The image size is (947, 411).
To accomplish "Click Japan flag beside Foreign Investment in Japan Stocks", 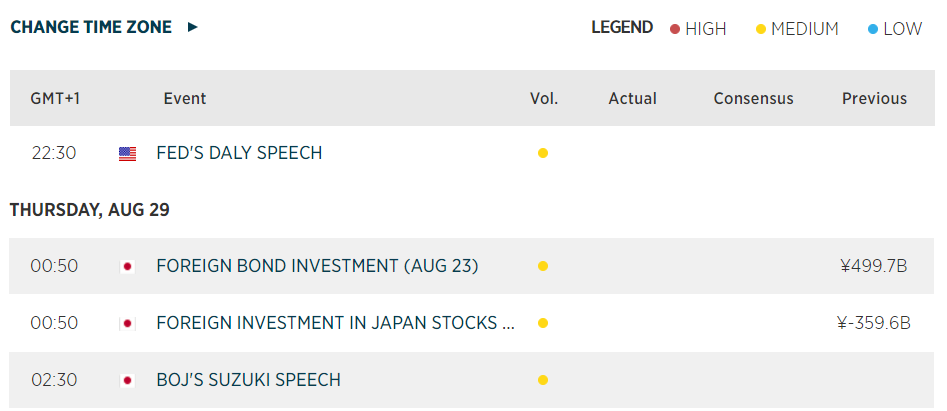I will pyautogui.click(x=127, y=324).
